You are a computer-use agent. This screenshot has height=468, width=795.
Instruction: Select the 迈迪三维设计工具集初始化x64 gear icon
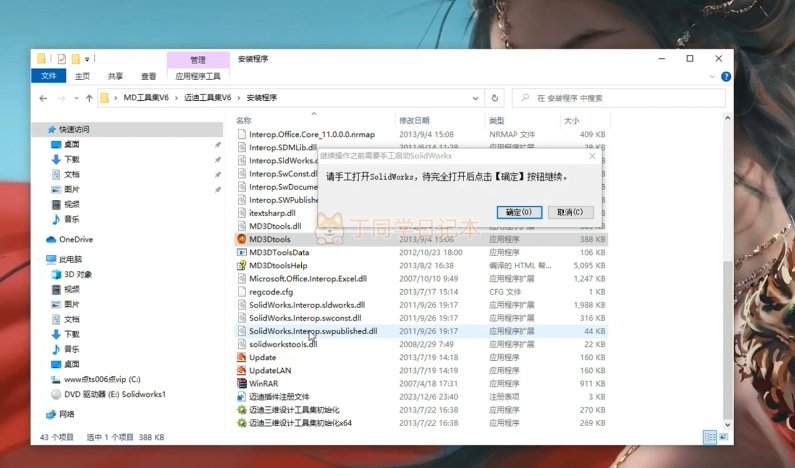(241, 422)
